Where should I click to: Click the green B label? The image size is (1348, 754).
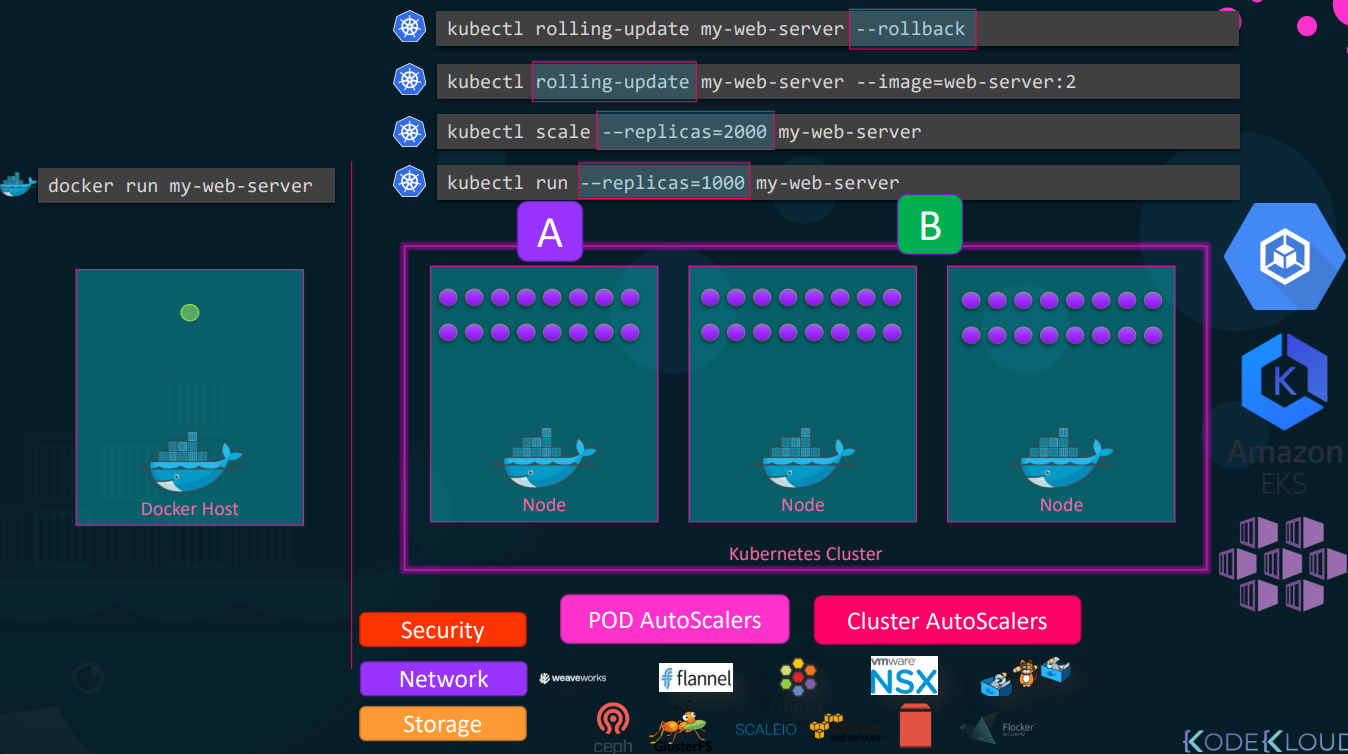(x=930, y=225)
